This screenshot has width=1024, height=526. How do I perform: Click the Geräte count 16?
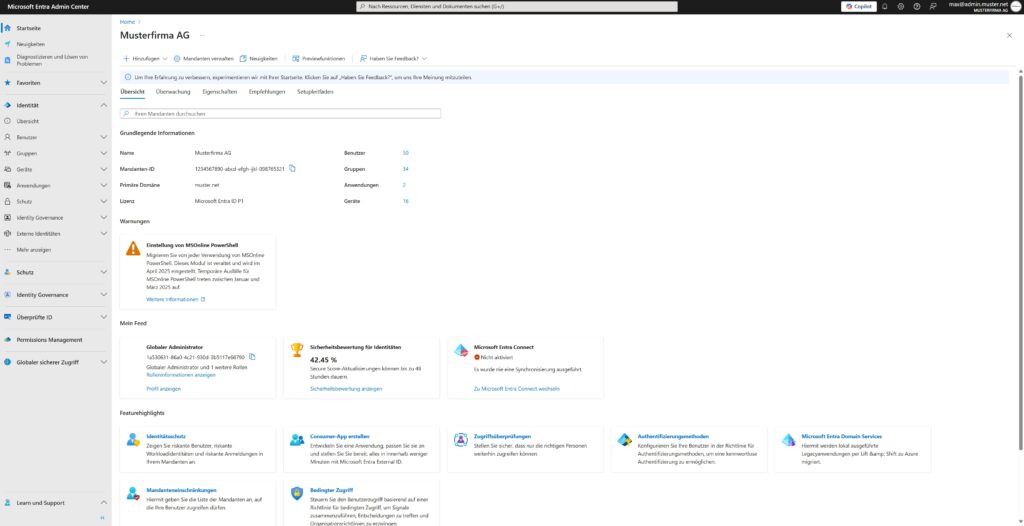pos(406,201)
